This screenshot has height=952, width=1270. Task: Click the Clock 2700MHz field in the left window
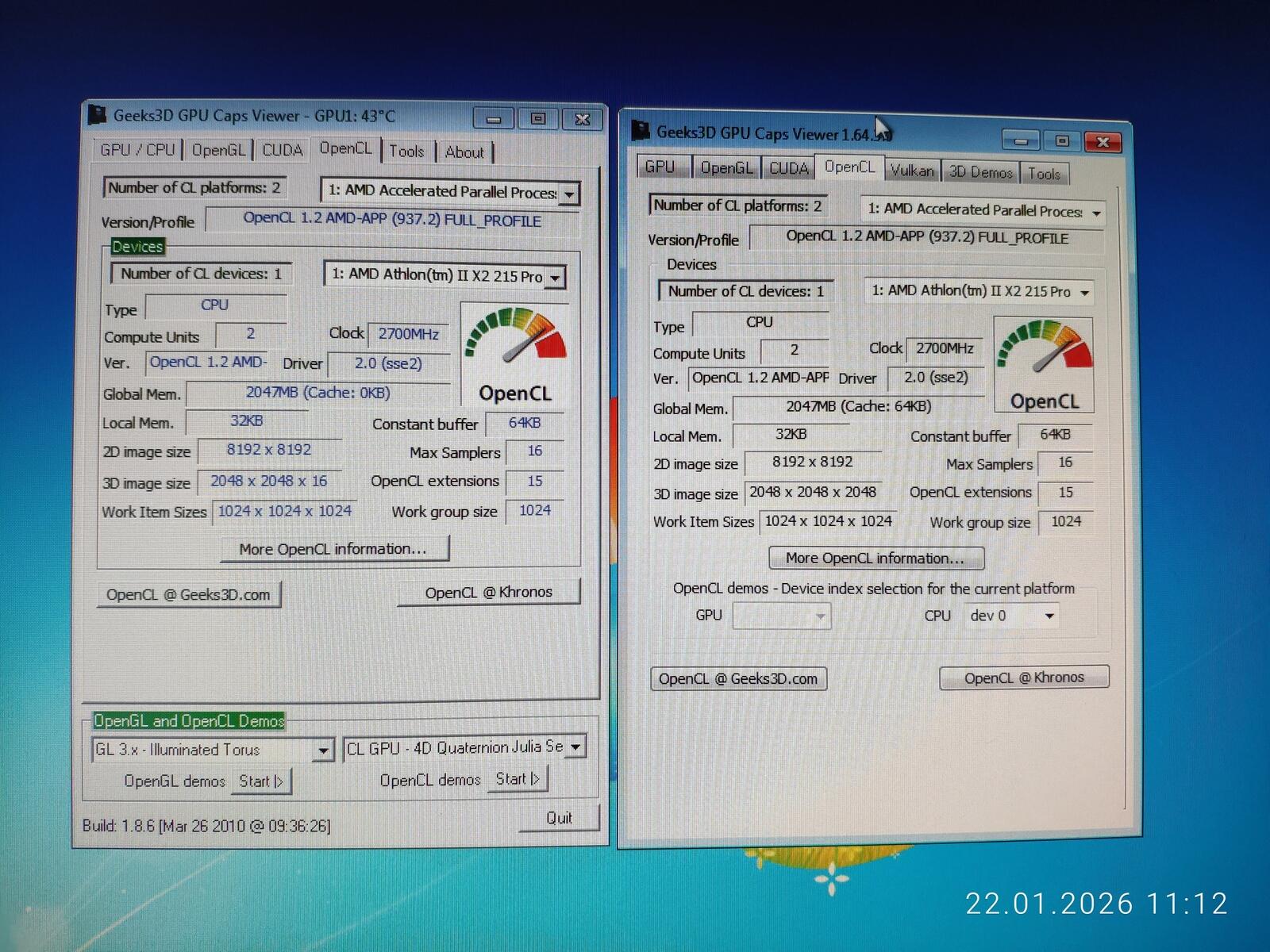(x=408, y=334)
